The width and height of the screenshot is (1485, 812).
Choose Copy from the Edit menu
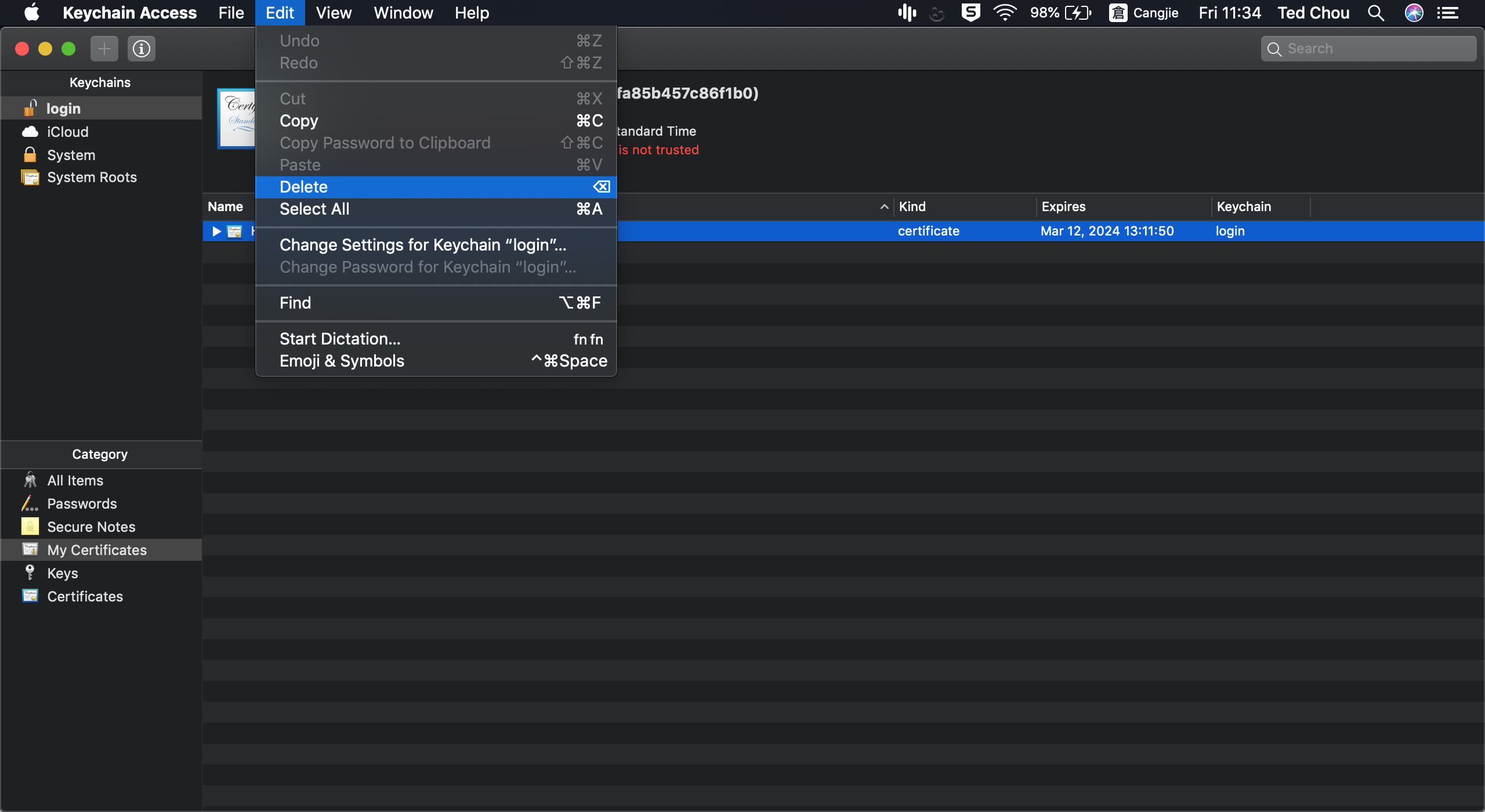tap(436, 121)
